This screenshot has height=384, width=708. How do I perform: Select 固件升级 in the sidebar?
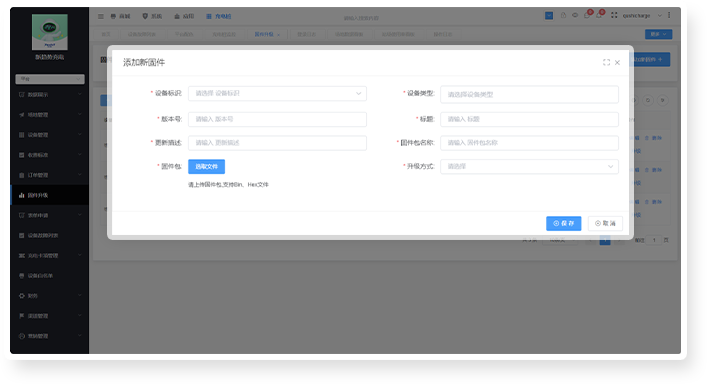[x=50, y=195]
